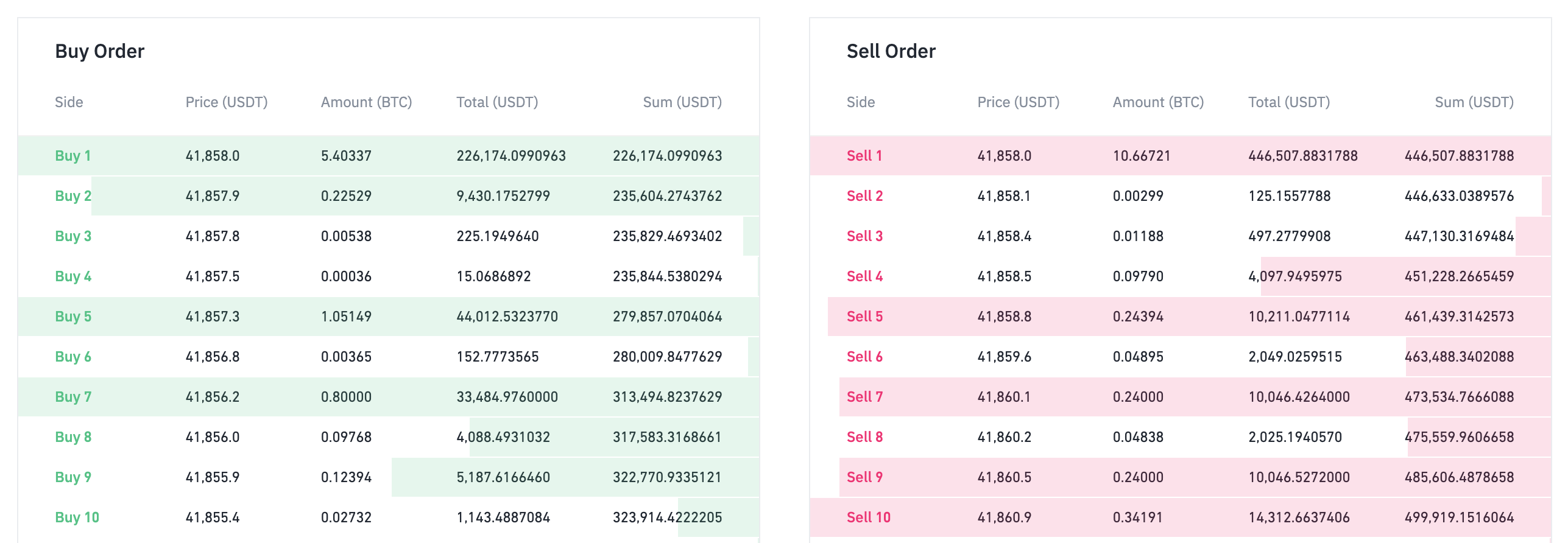Select the Buy 9 row label
Image resolution: width=1568 pixels, height=543 pixels.
coord(73,477)
